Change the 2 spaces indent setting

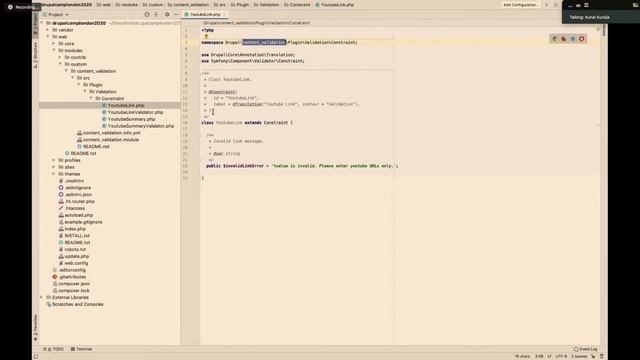click(579, 356)
